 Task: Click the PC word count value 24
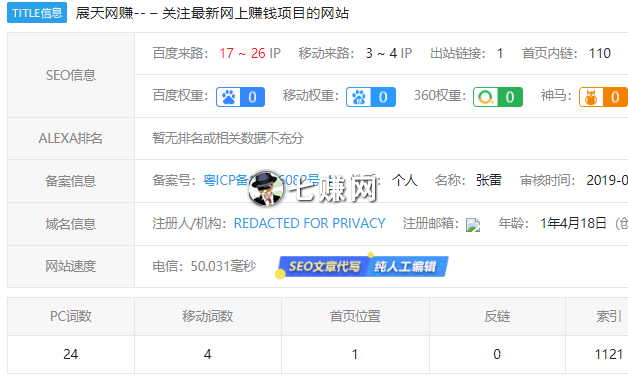(70, 354)
